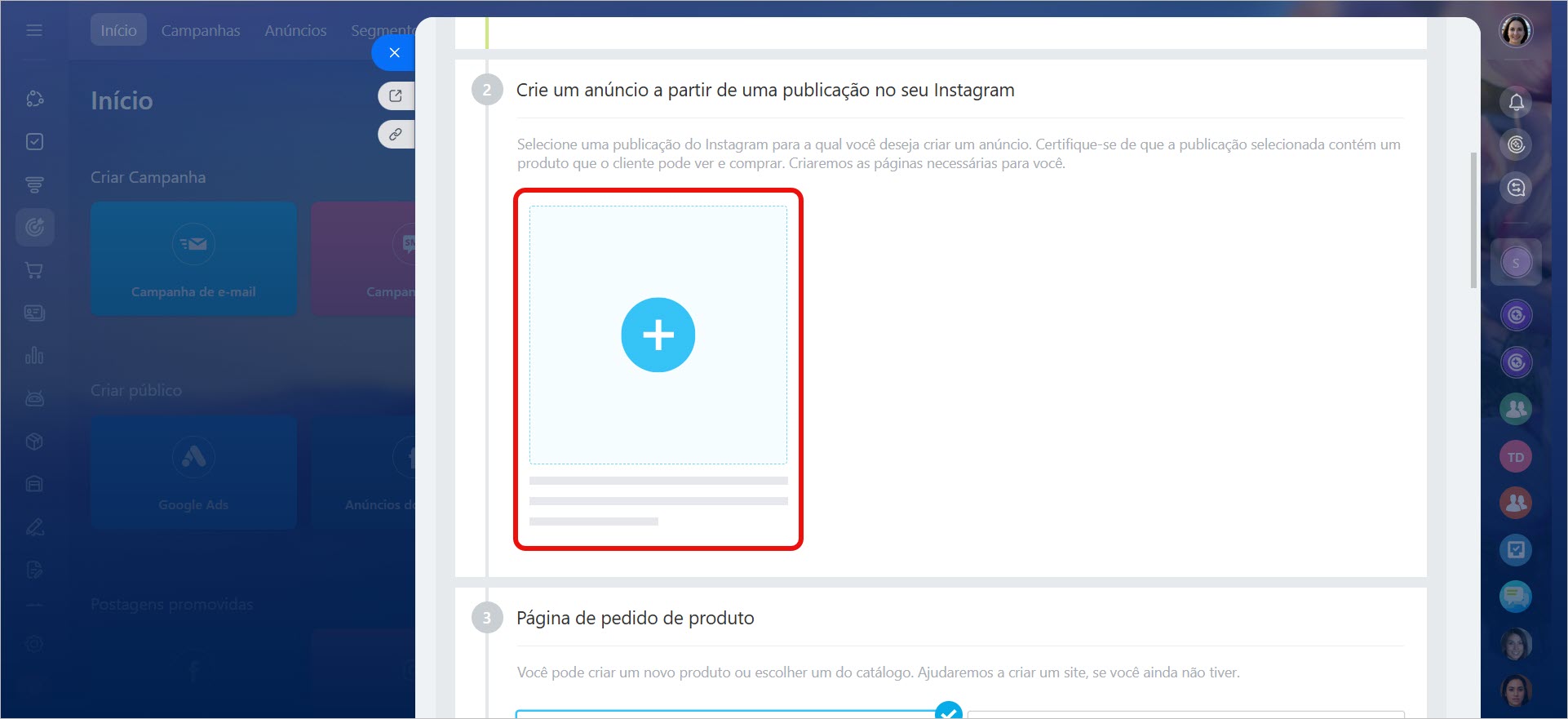This screenshot has width=1568, height=719.
Task: Open the 'S' chat avatar in right sidebar
Action: click(1516, 263)
